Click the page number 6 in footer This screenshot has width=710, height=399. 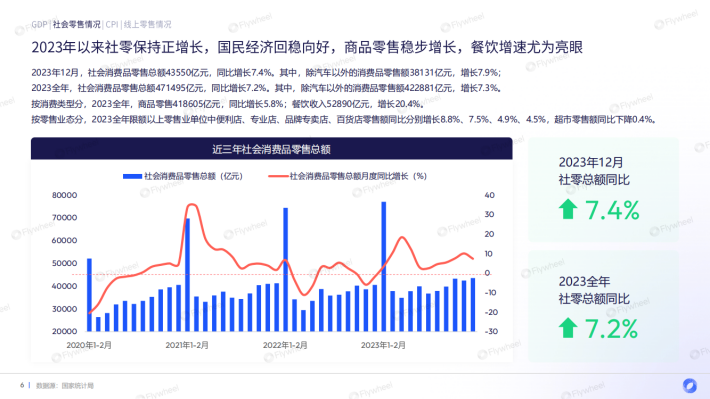point(22,385)
